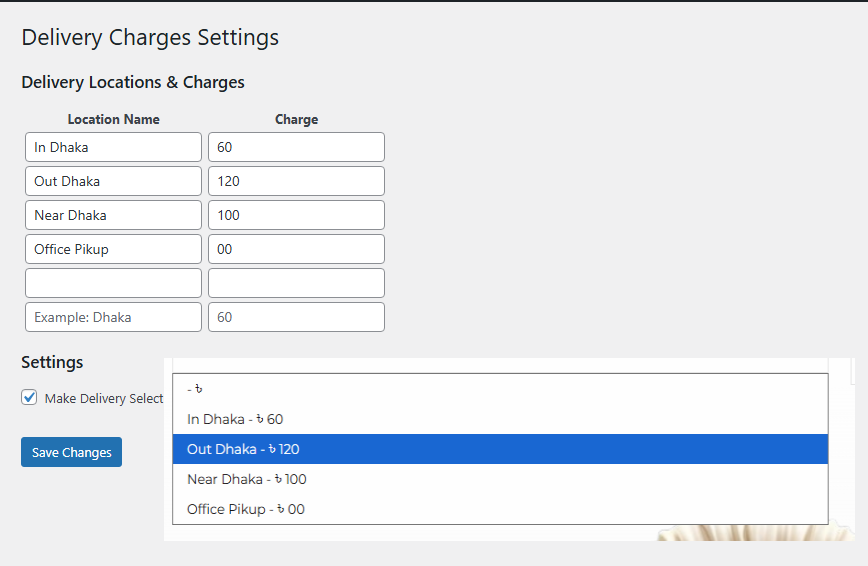
Task: Click the charge field containing 100
Action: (x=296, y=215)
